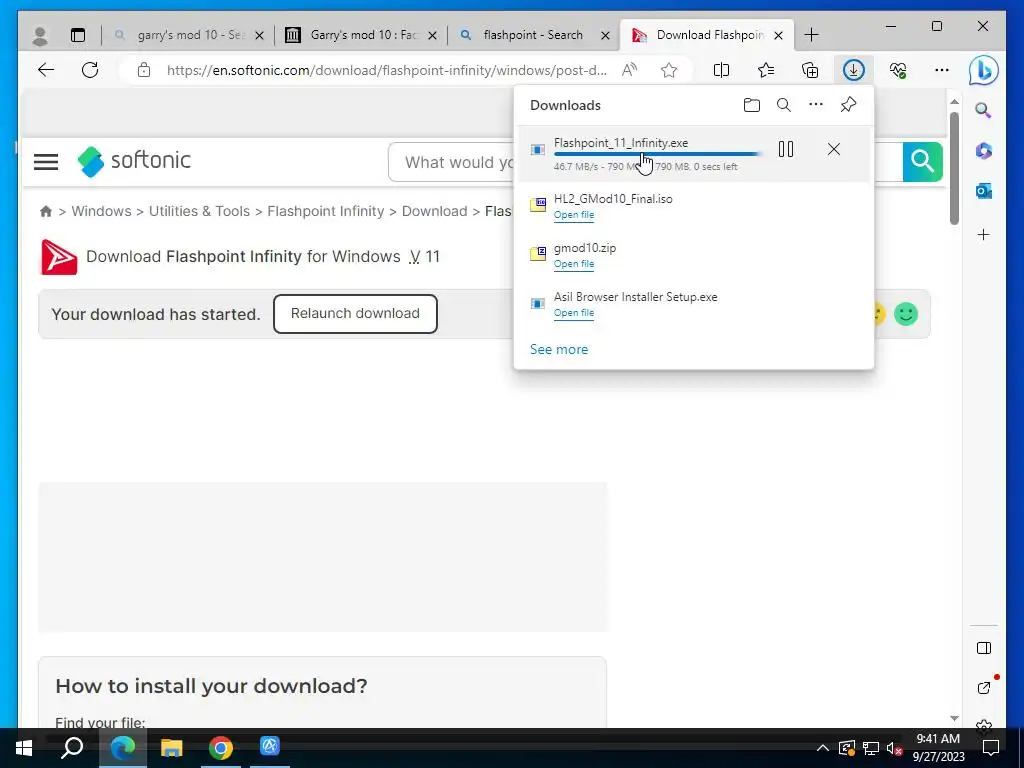The width and height of the screenshot is (1024, 768).
Task: Pause the Flashpoint_11_Infinity.exe download
Action: coord(786,150)
